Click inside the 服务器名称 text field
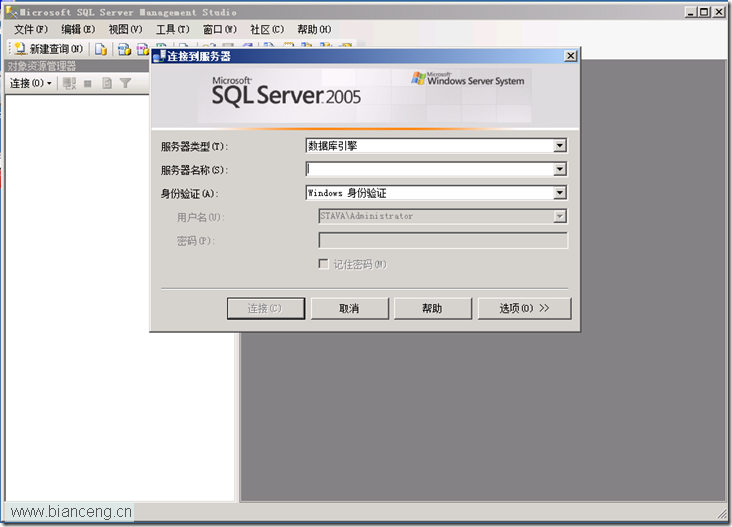The width and height of the screenshot is (732, 527). click(429, 169)
